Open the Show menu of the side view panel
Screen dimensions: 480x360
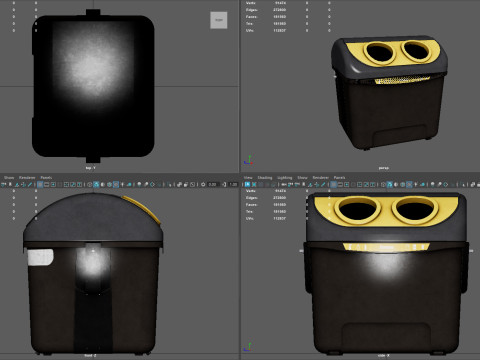[x=302, y=177]
